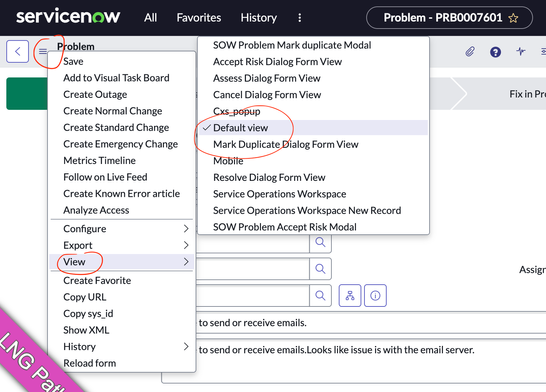This screenshot has height=392, width=546.
Task: Choose Create Known Error article
Action: pyautogui.click(x=122, y=194)
